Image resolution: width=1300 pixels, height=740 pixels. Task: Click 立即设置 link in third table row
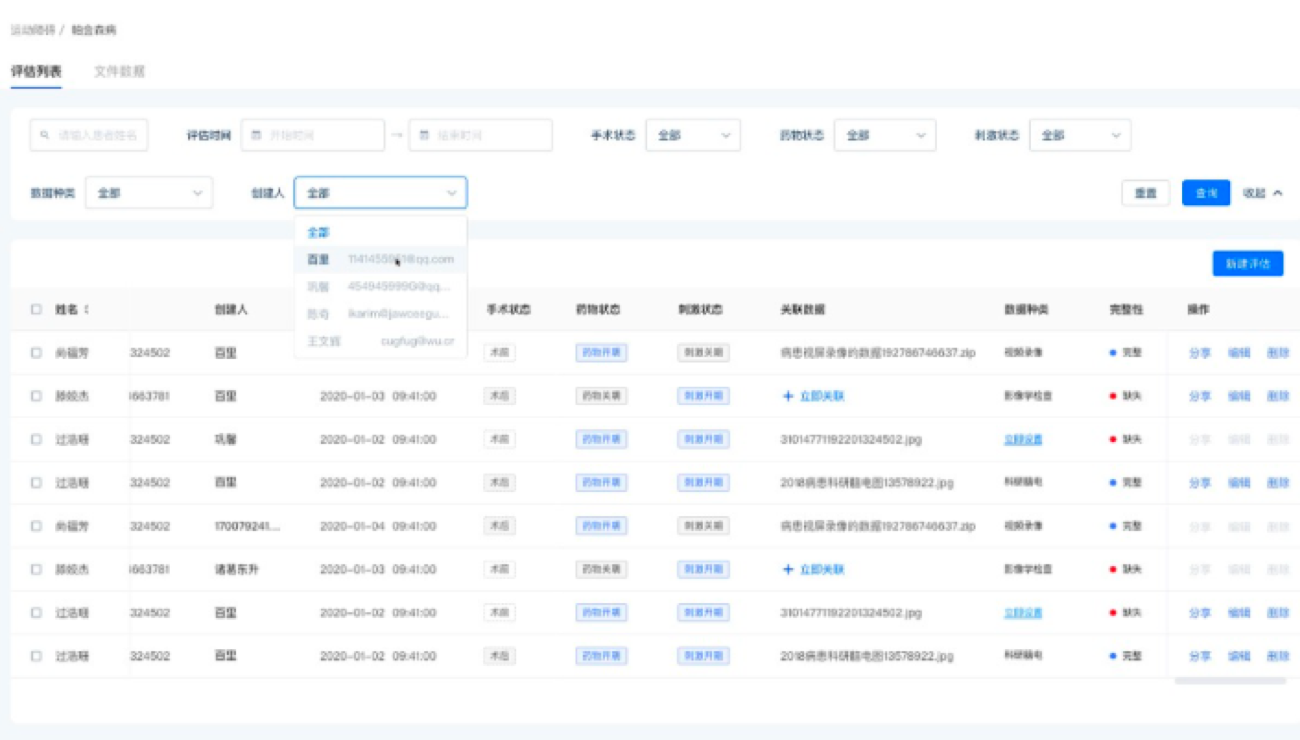[1023, 439]
